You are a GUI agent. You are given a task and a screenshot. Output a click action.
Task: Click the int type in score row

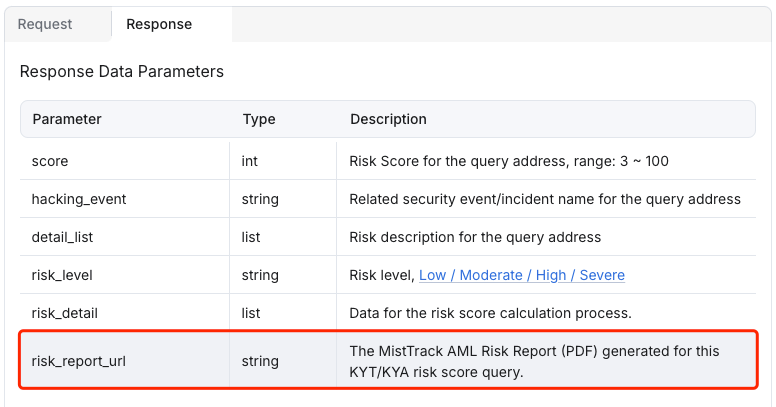(250, 161)
